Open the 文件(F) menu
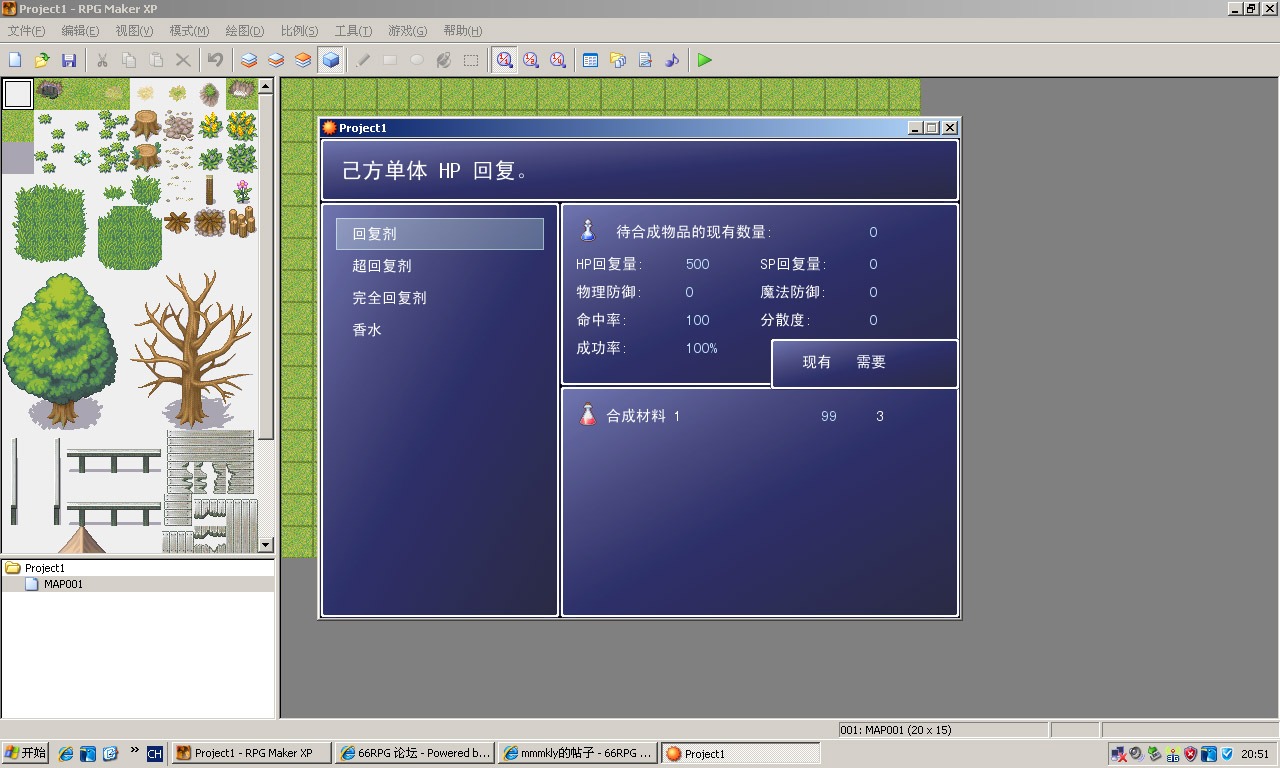The width and height of the screenshot is (1280, 768). point(26,31)
